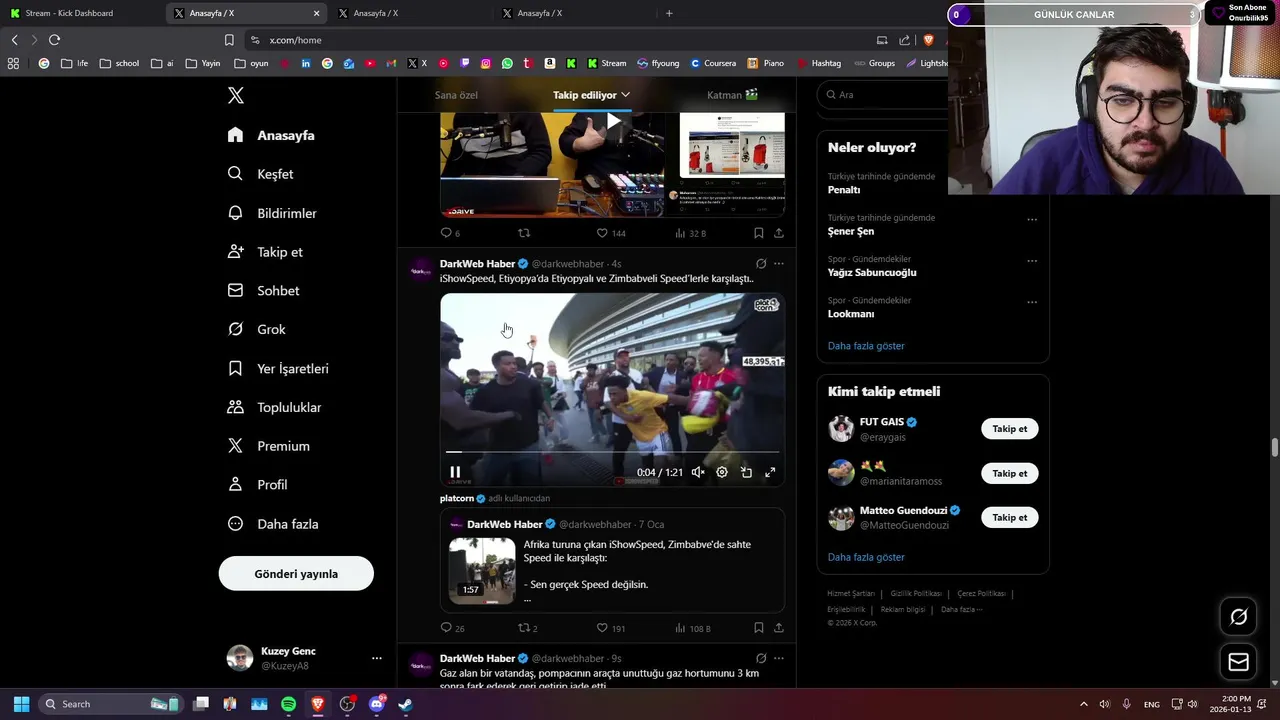Open the Brave shields icon in the address bar
Image resolution: width=1280 pixels, height=720 pixels.
tap(928, 40)
